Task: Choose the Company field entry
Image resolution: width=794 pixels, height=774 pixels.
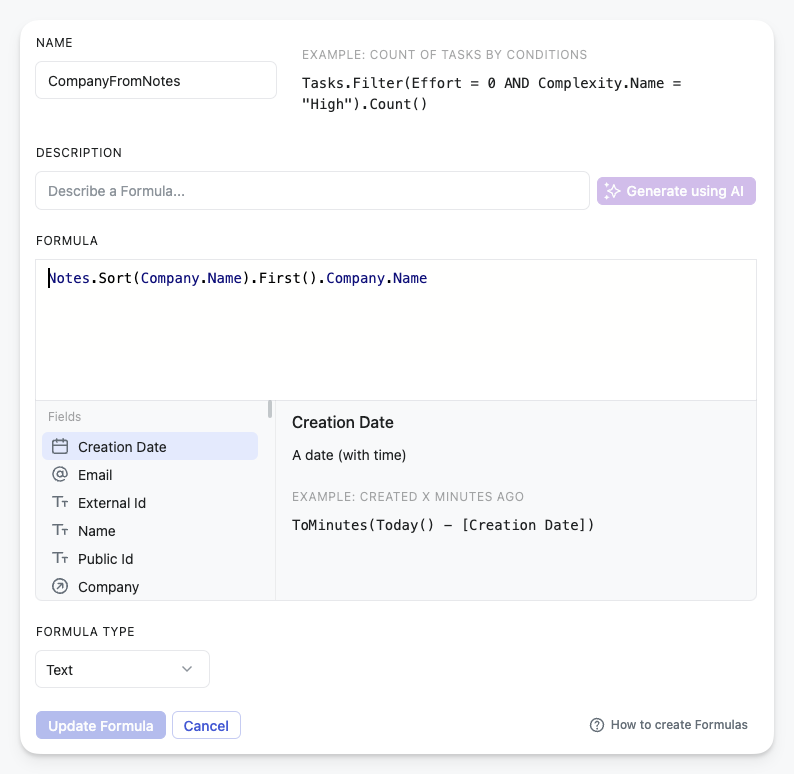Action: pos(150,587)
